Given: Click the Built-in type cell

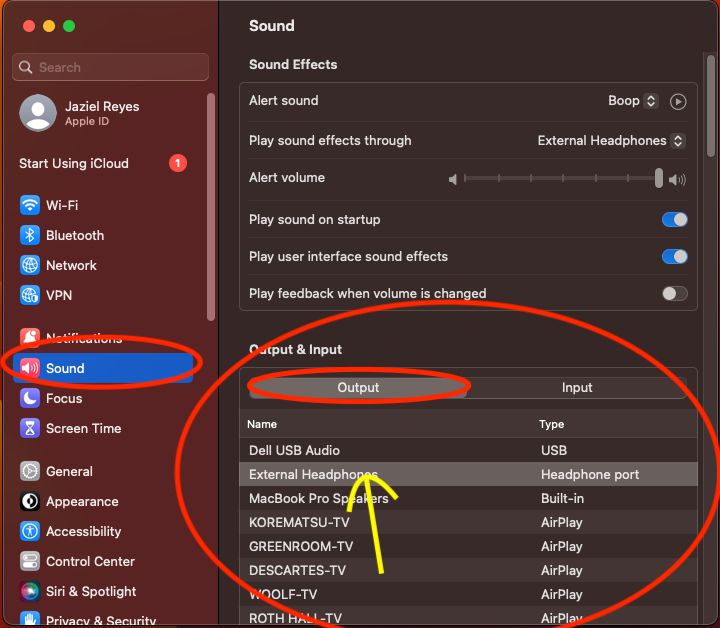Looking at the screenshot, I should coord(562,498).
